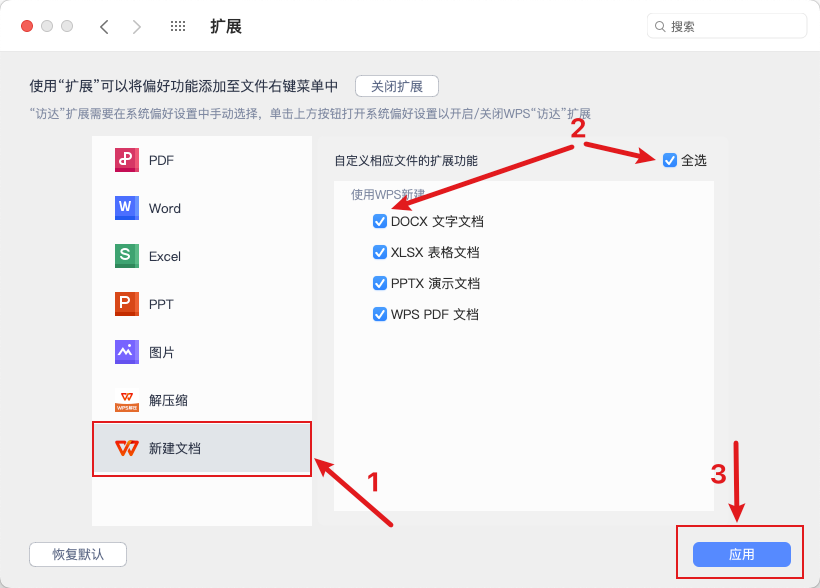Apply changes with the 应用 button

pos(742,555)
